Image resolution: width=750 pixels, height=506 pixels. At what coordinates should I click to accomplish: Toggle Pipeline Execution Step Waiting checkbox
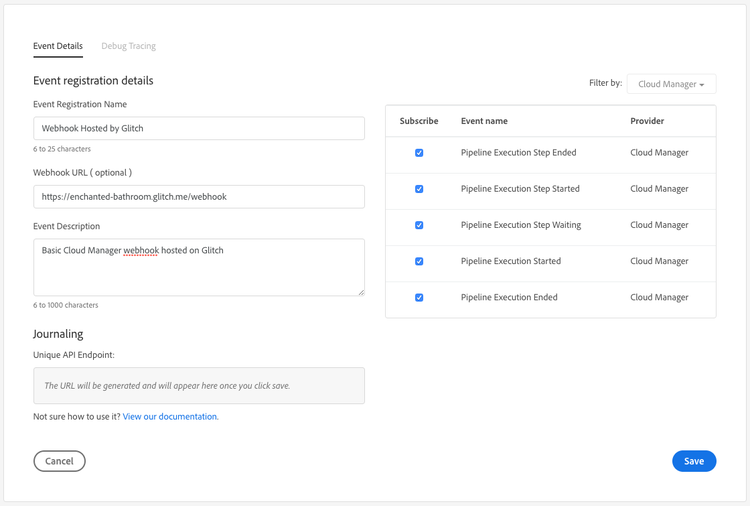pyautogui.click(x=419, y=225)
